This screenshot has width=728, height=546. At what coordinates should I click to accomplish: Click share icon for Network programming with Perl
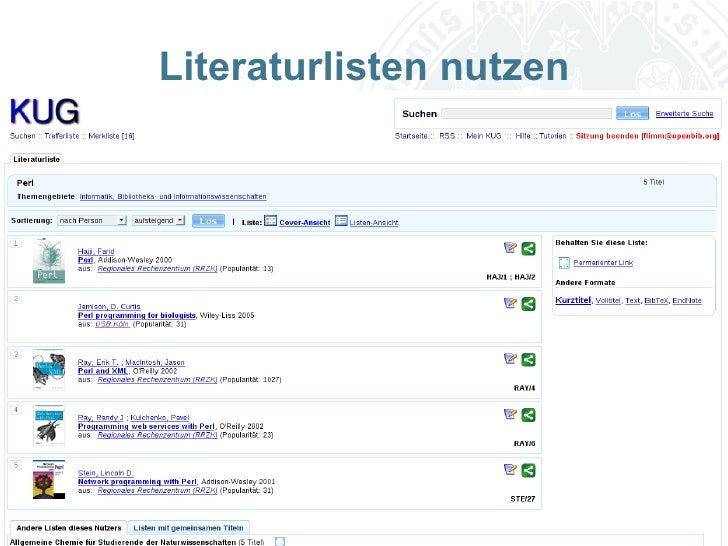pyautogui.click(x=528, y=470)
